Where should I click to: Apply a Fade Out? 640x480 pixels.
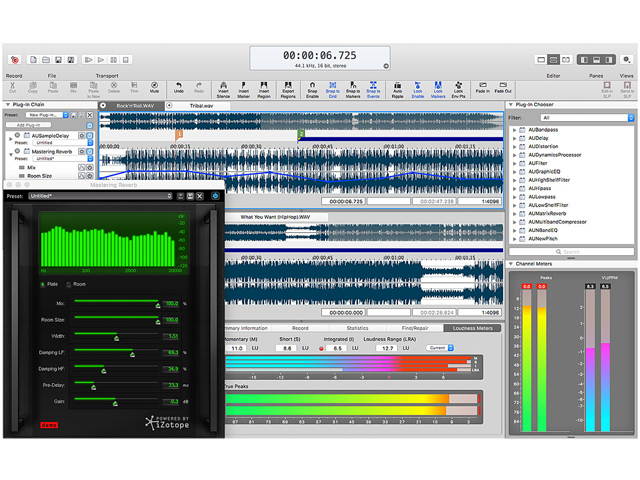[503, 87]
